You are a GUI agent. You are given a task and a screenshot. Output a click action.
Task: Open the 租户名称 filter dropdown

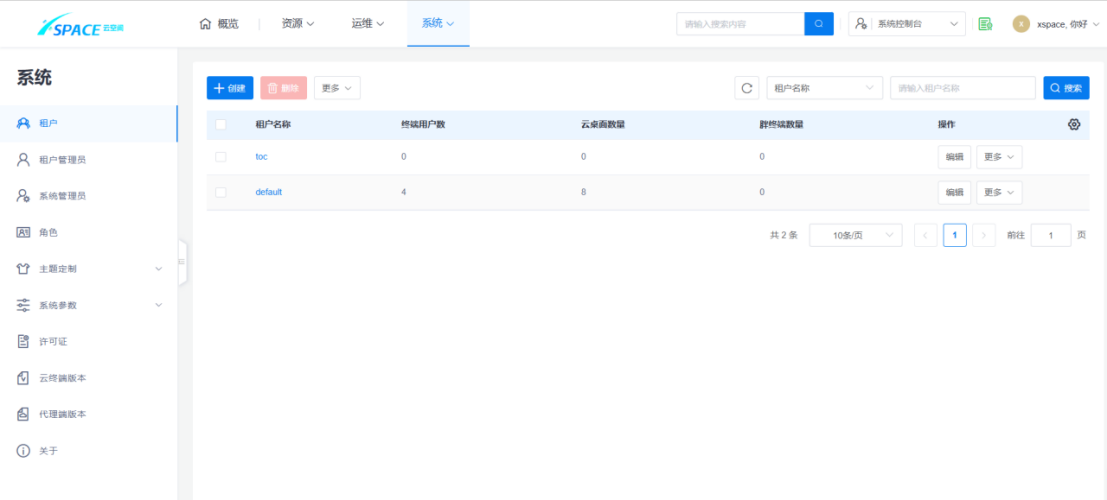[824, 88]
